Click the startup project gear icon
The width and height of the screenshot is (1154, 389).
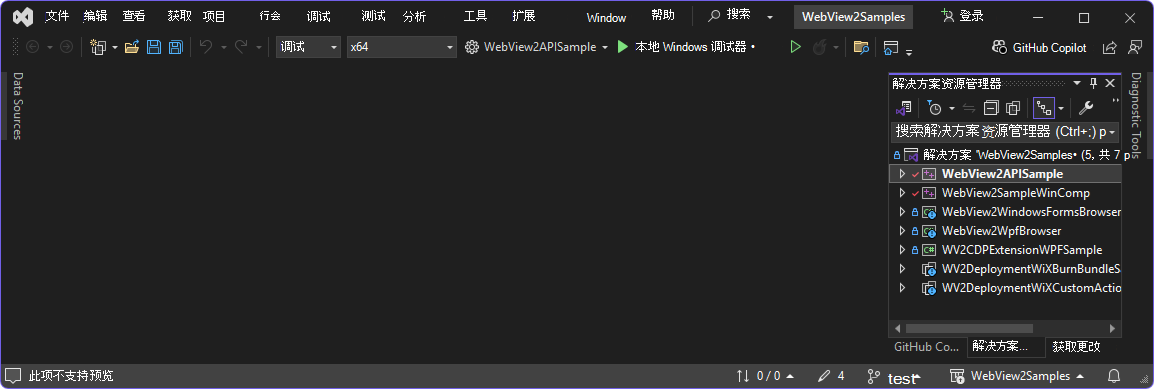(x=472, y=47)
